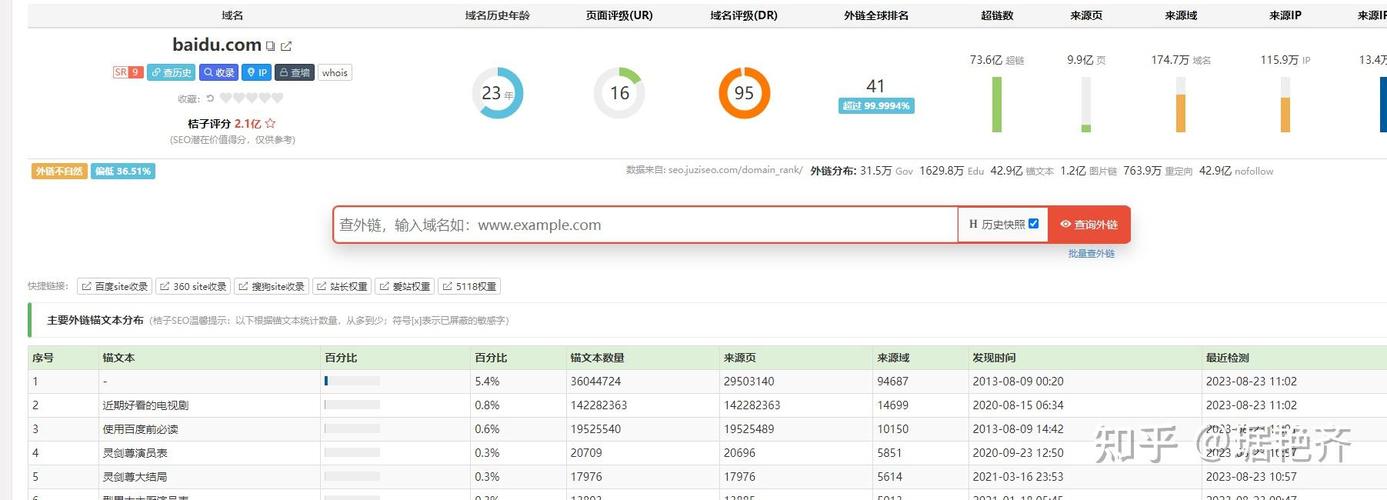This screenshot has height=500, width=1387.
Task: Click discovery time 2020-08-15 06:34
Action: [x=1018, y=405]
